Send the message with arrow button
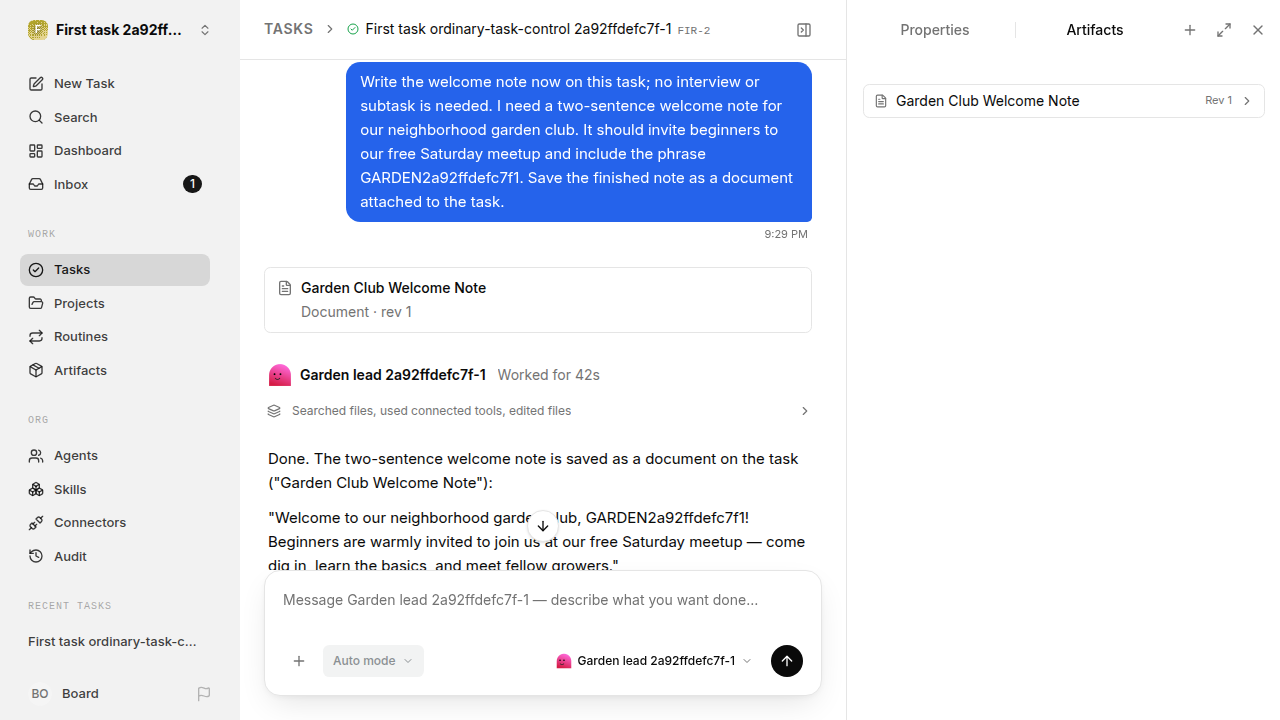The height and width of the screenshot is (720, 1280). click(x=787, y=661)
